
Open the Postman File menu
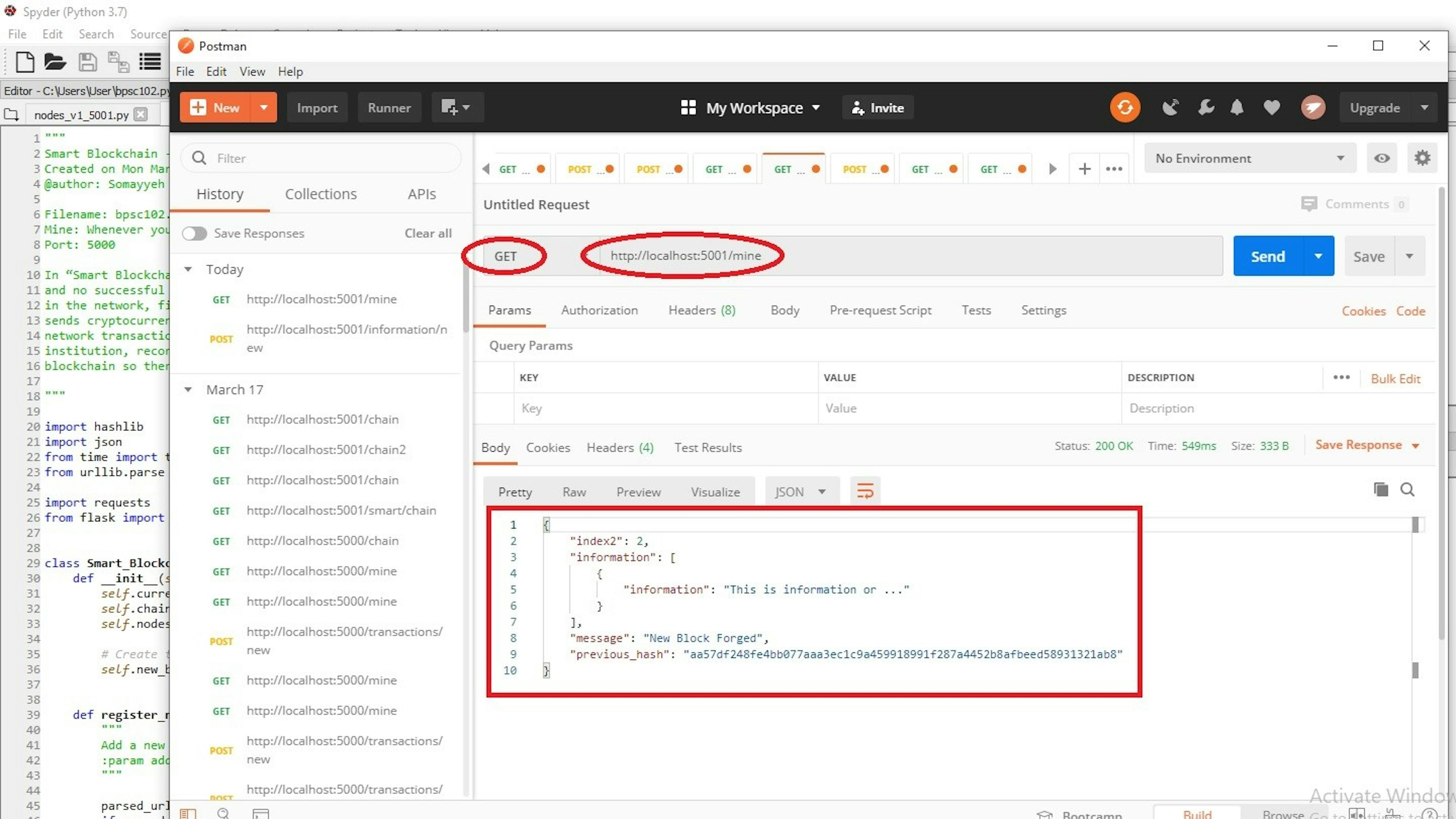coord(185,71)
